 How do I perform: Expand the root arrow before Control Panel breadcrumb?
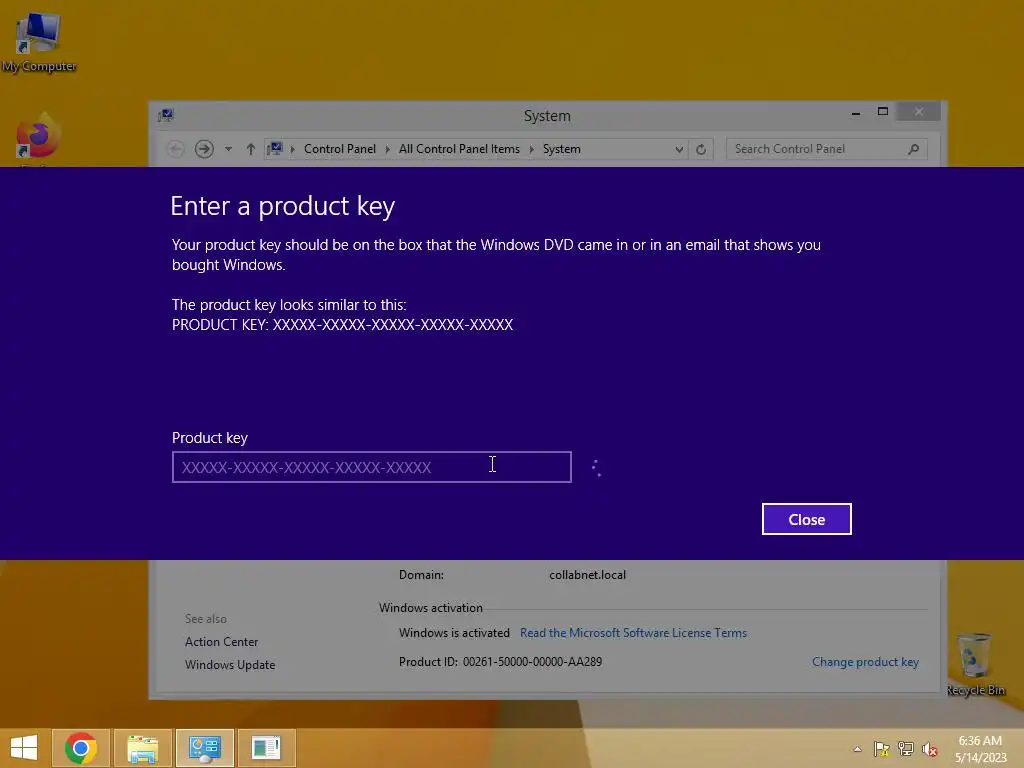point(293,150)
